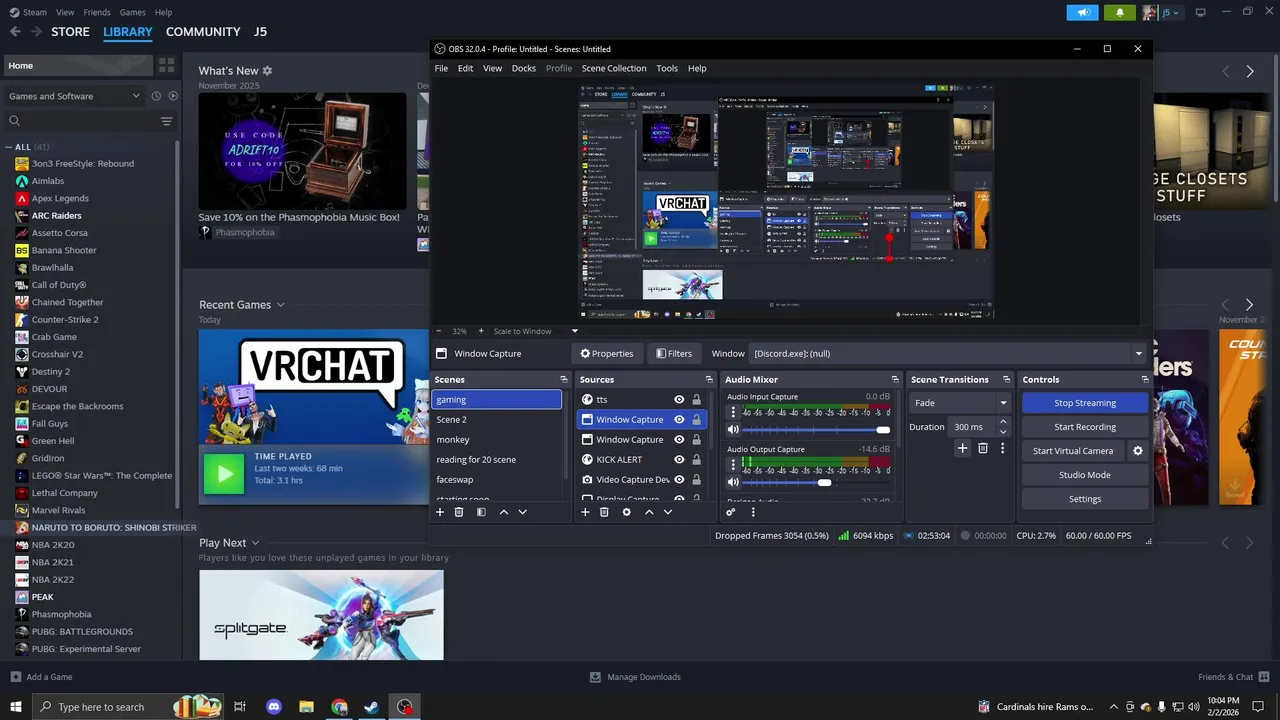Open Fade transition dropdown
The height and width of the screenshot is (720, 1280).
pyautogui.click(x=960, y=403)
